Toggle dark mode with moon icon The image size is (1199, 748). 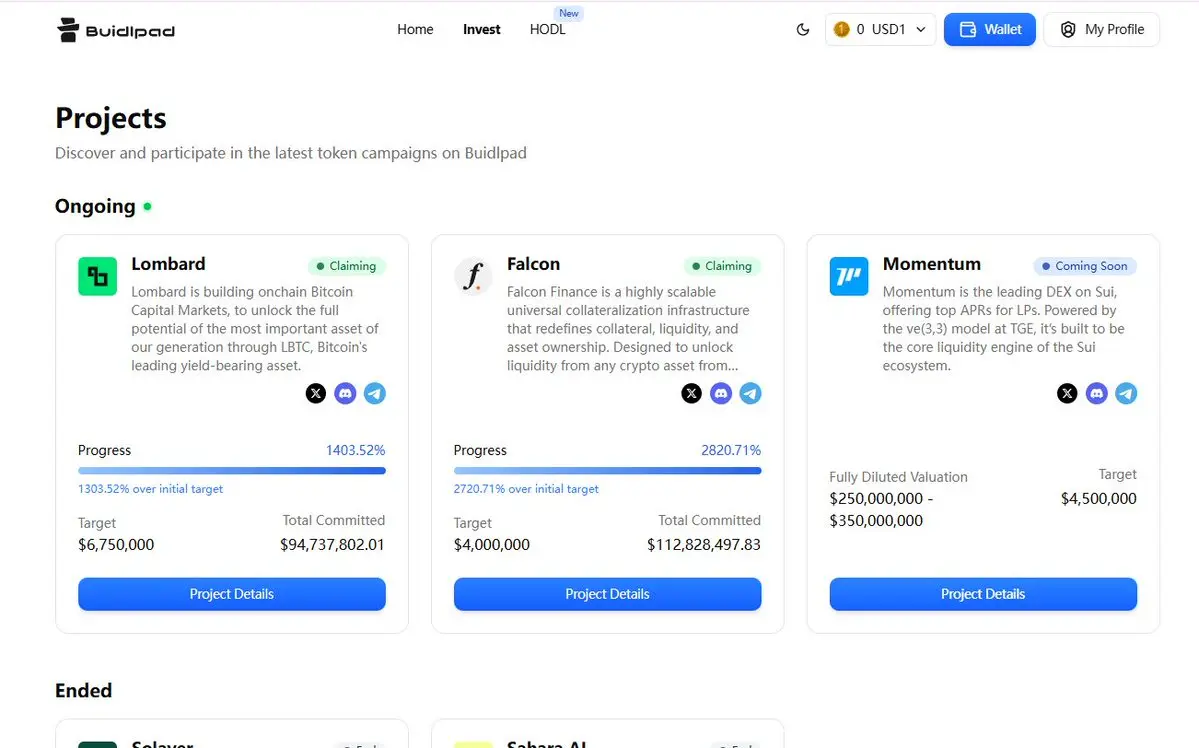802,30
